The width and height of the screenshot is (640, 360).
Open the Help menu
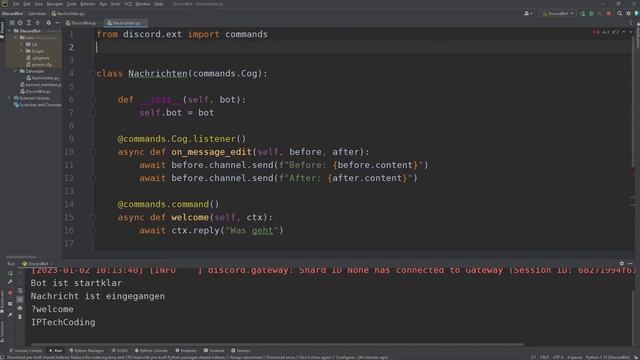(x=158, y=4)
